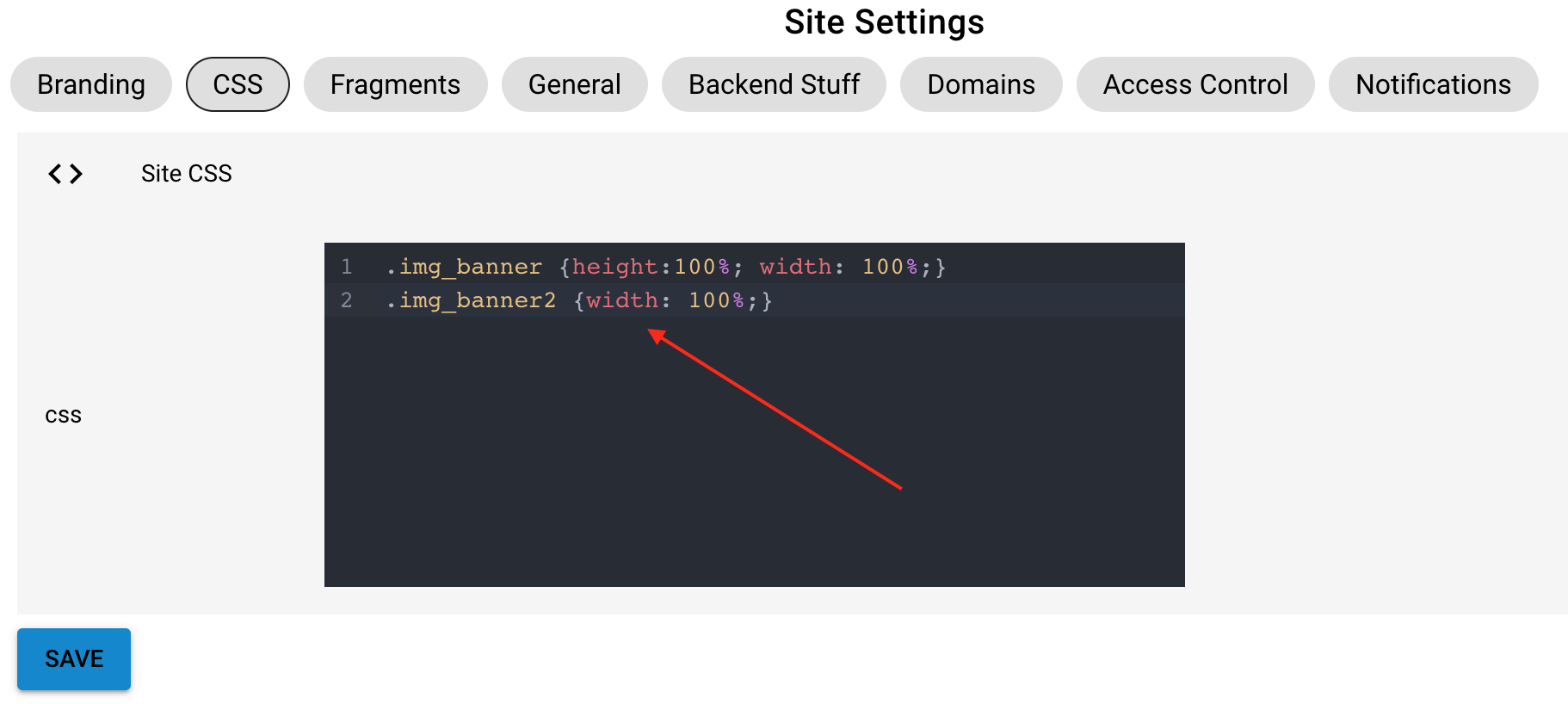
Task: Click the Site Settings heading
Action: (884, 22)
